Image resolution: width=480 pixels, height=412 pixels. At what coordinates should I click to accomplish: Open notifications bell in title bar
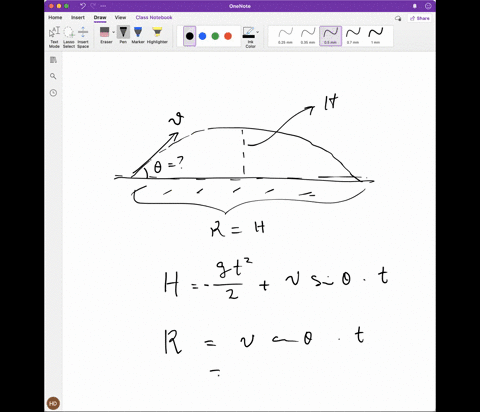415,6
